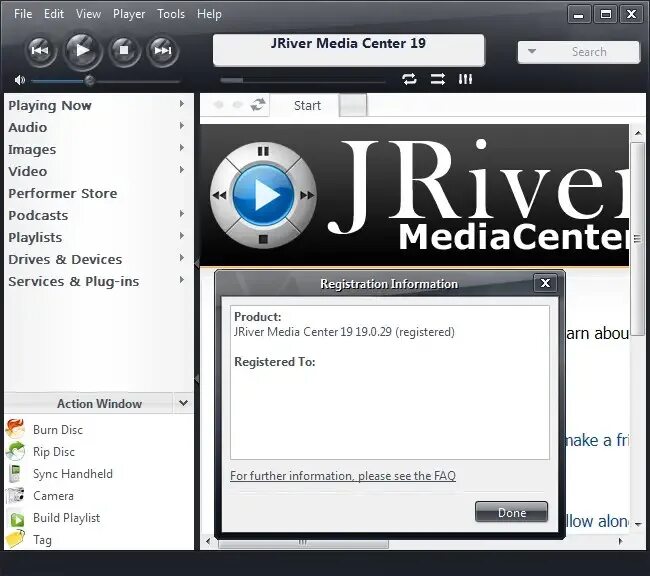Mute using the speaker volume icon
Screen dimensions: 650x576
(x=19, y=80)
